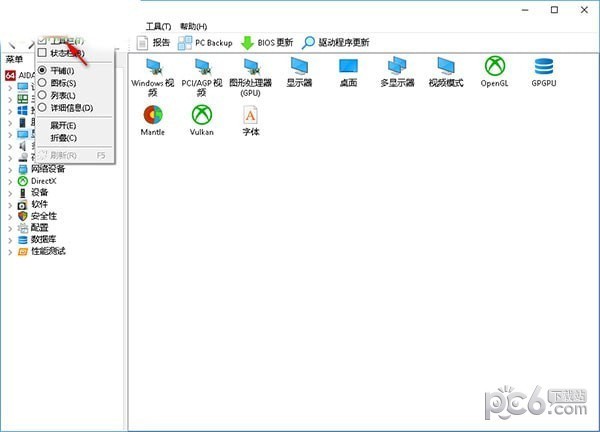The height and width of the screenshot is (432, 600).
Task: Select the Windows logo icon in tree
Action: tap(23, 111)
